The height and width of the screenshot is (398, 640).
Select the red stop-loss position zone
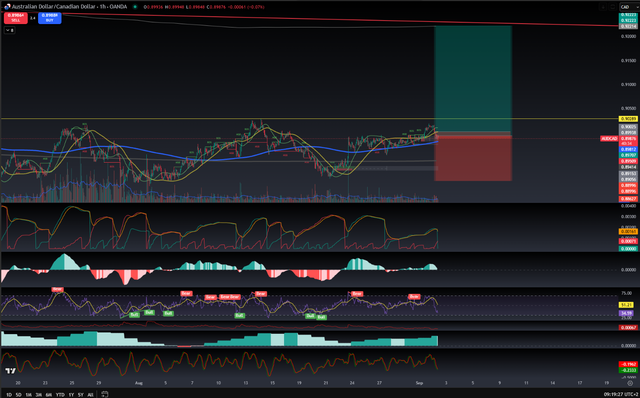tap(473, 158)
